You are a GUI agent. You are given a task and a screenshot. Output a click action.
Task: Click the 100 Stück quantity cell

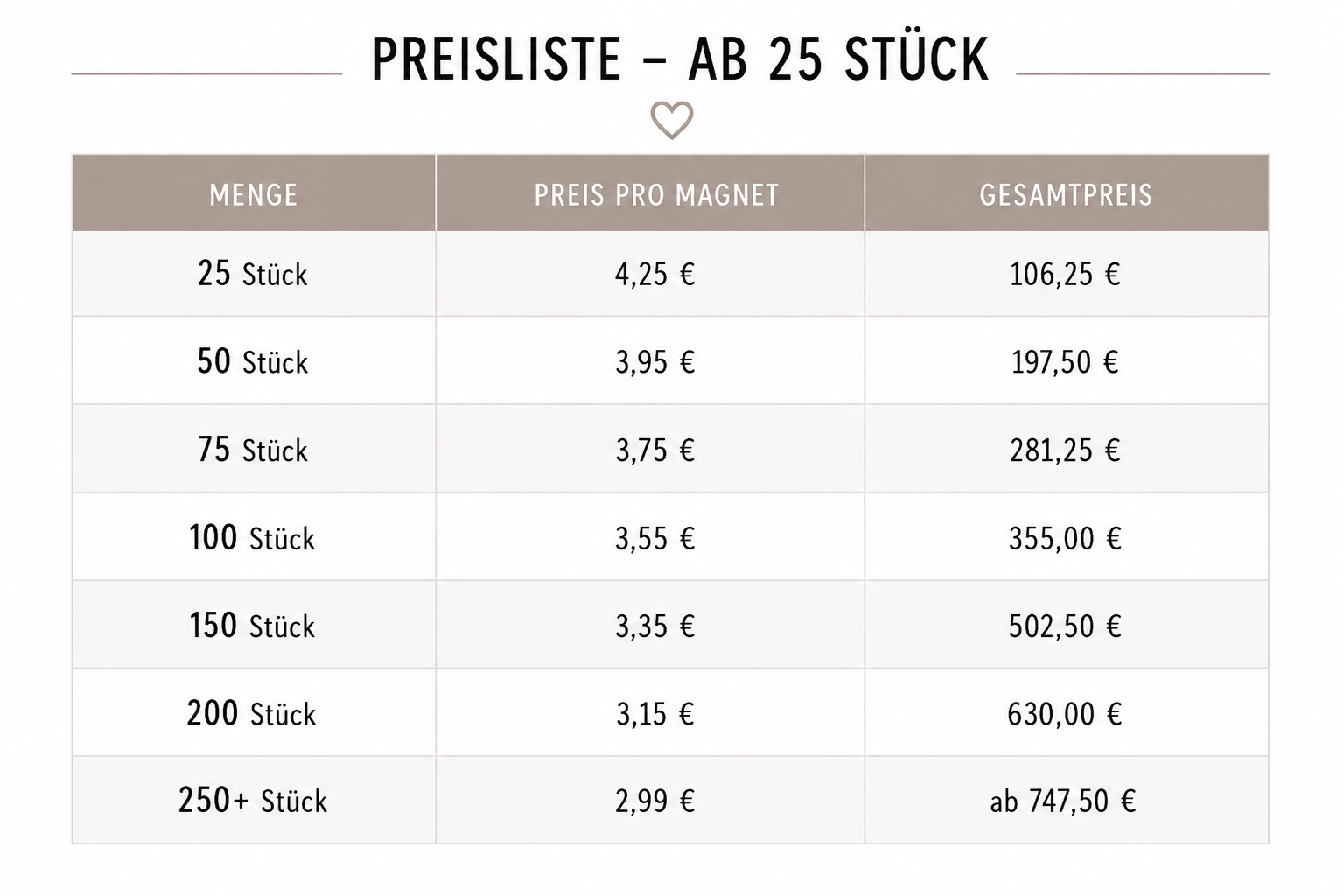(252, 537)
